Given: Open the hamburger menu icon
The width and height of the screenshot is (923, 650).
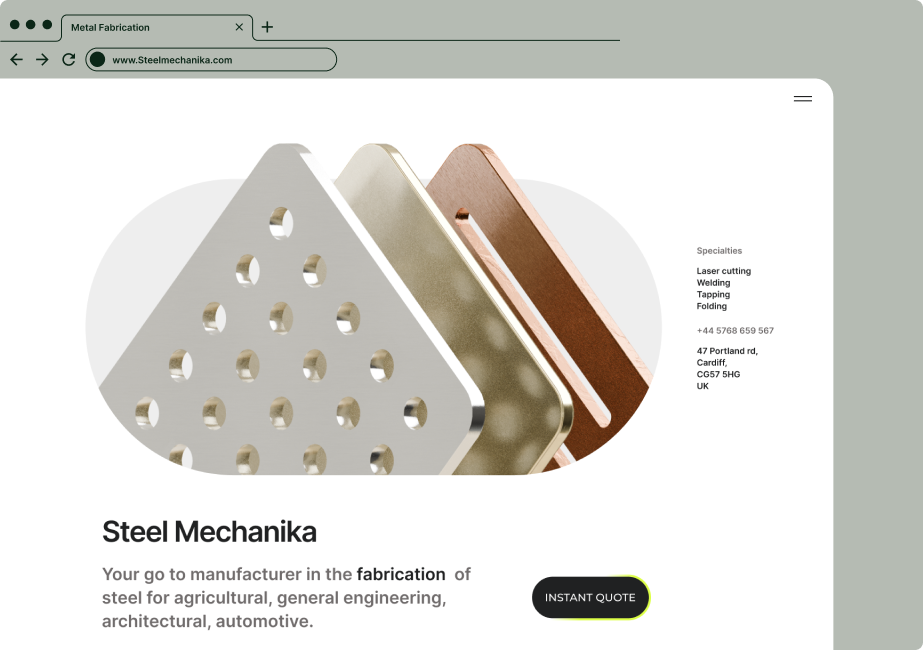Looking at the screenshot, I should coord(803,99).
